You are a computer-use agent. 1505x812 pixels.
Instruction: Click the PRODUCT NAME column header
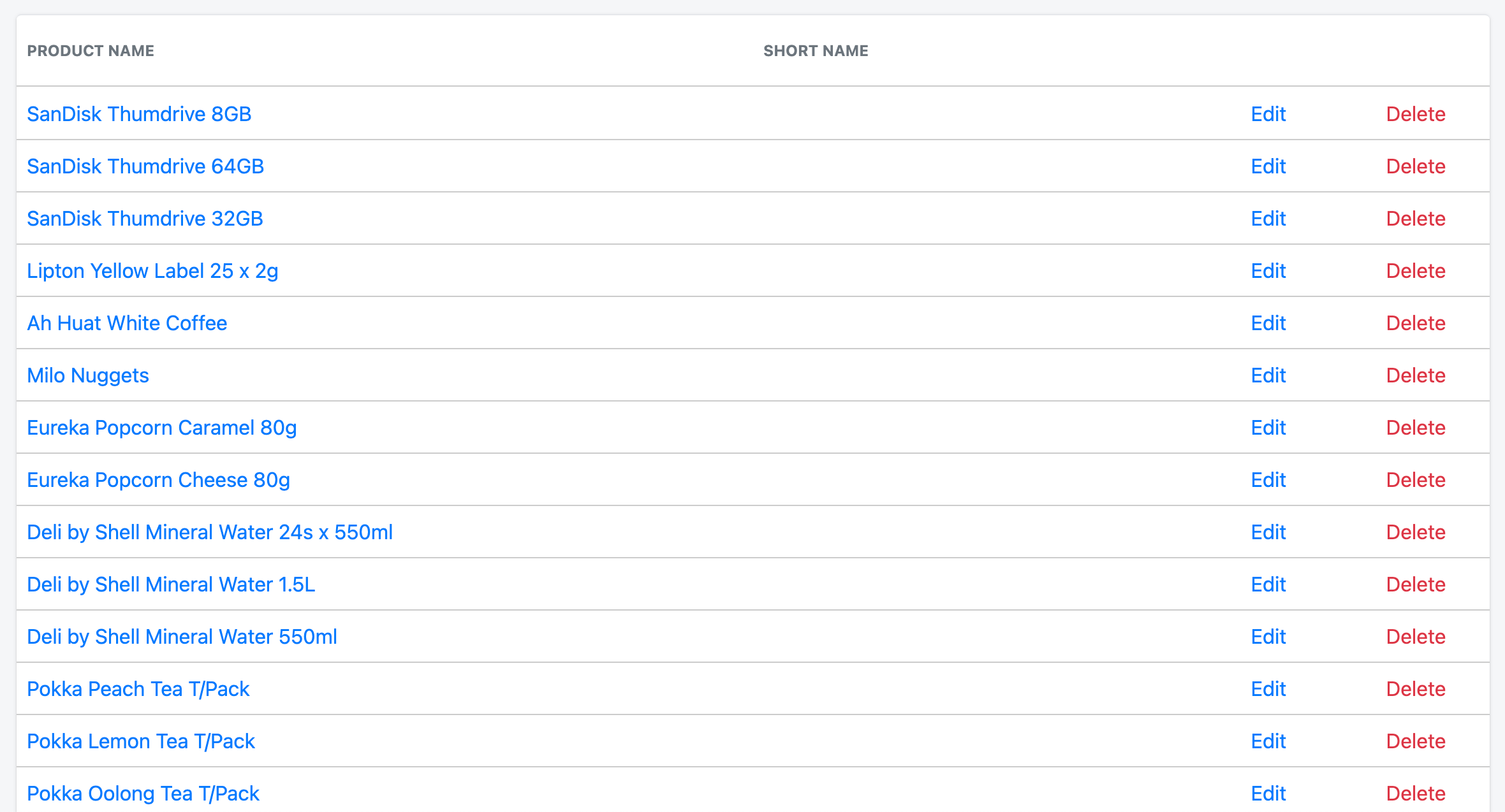pos(91,51)
